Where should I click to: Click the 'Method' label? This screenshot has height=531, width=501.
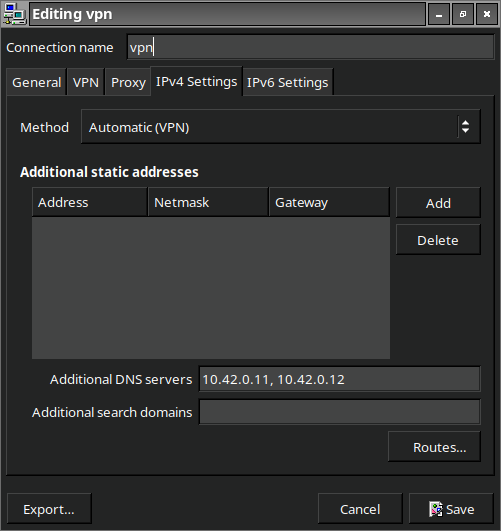tap(44, 127)
